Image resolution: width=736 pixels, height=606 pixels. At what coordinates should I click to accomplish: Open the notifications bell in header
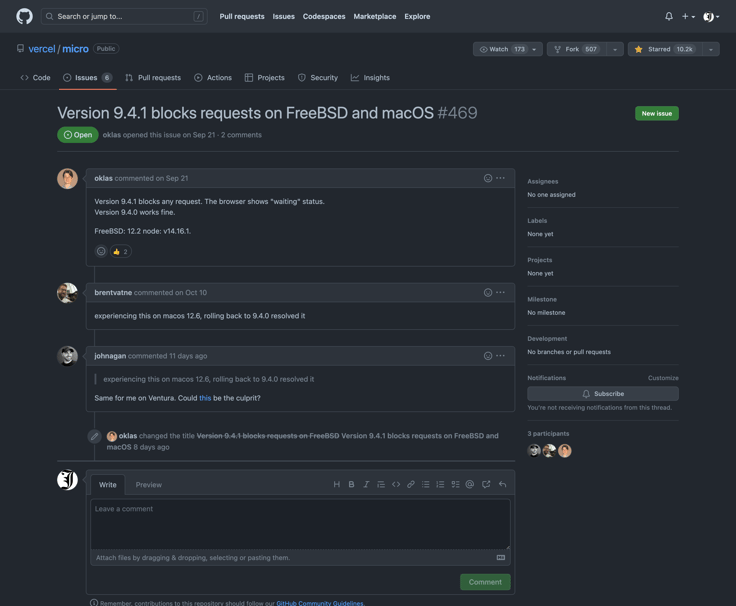point(669,16)
